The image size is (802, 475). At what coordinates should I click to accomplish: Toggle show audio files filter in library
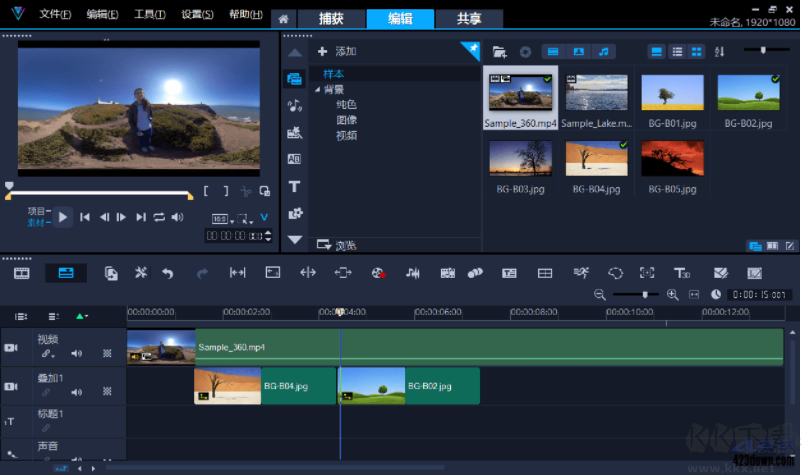604,51
